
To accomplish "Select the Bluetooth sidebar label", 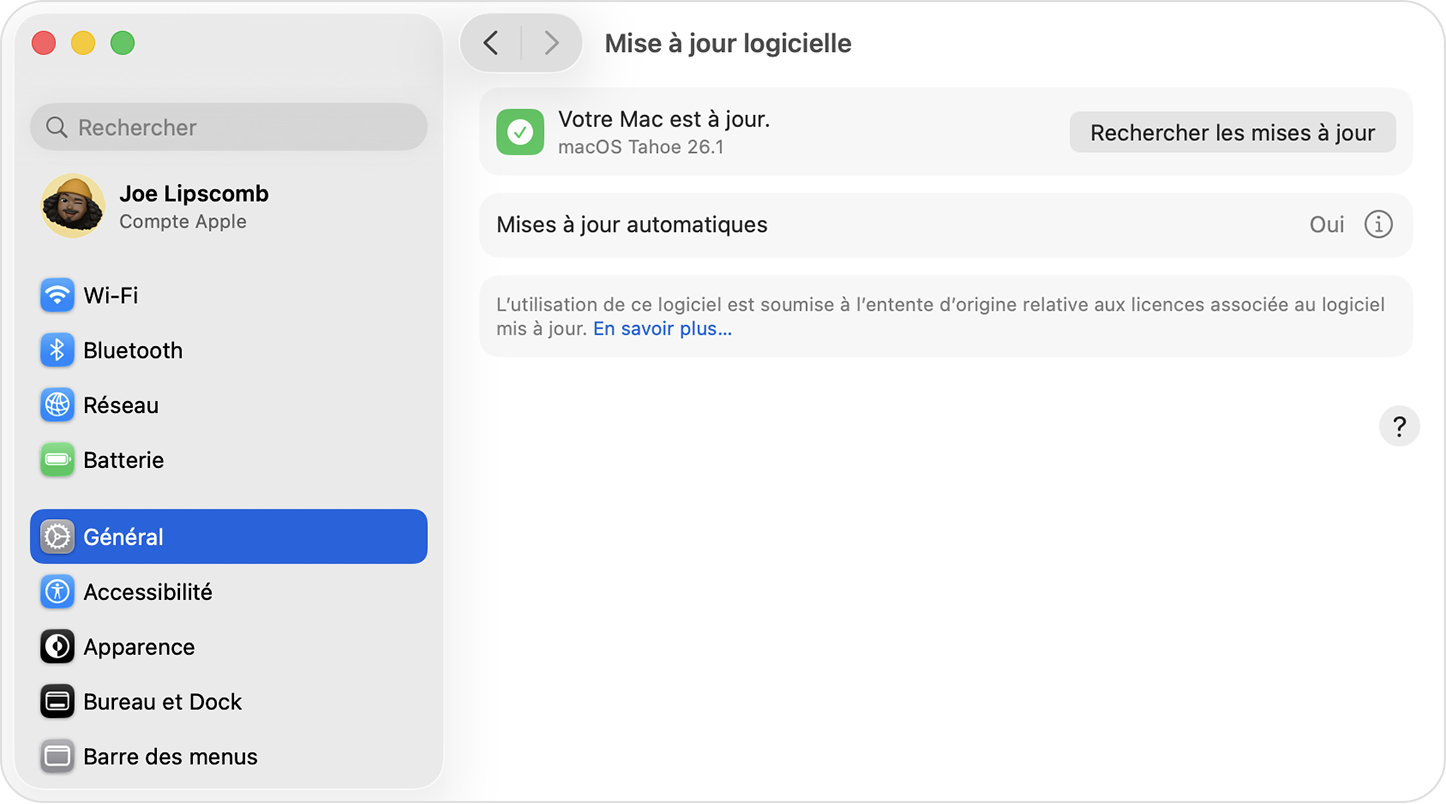I will pos(133,351).
